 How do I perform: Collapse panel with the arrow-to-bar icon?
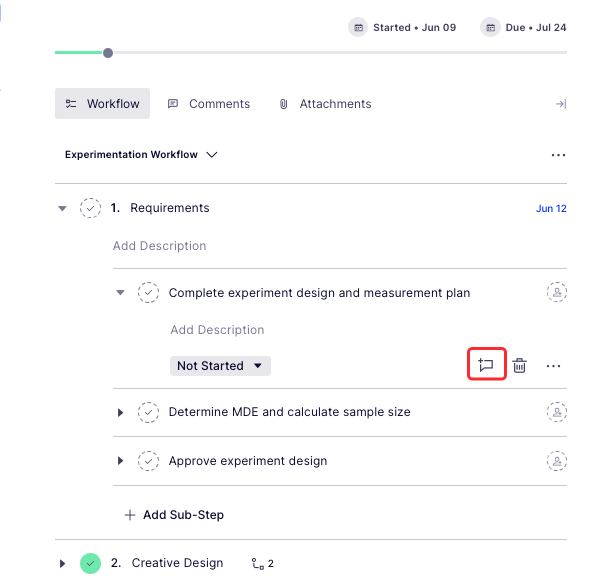coord(561,104)
